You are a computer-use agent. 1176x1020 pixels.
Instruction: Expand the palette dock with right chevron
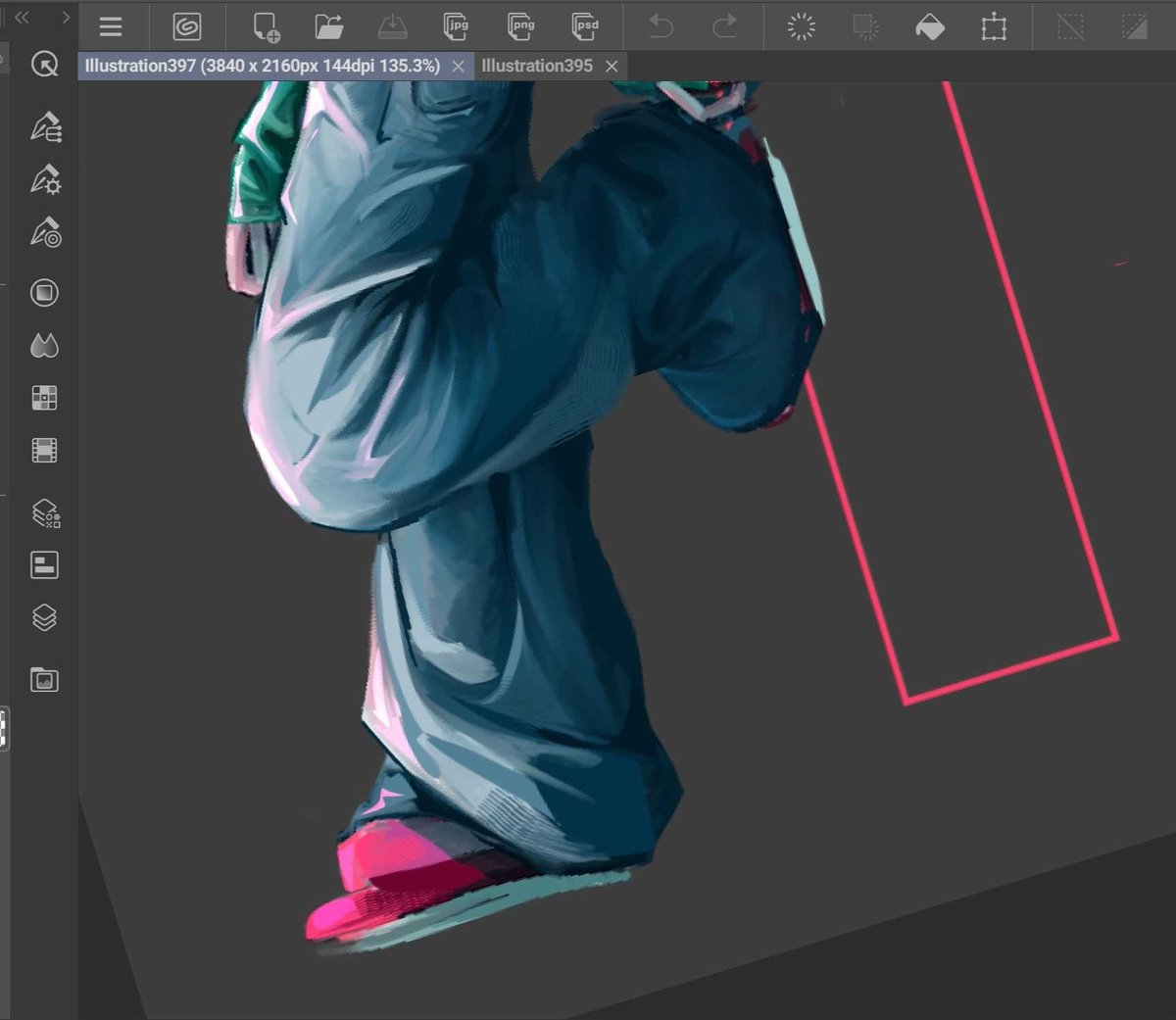click(65, 18)
